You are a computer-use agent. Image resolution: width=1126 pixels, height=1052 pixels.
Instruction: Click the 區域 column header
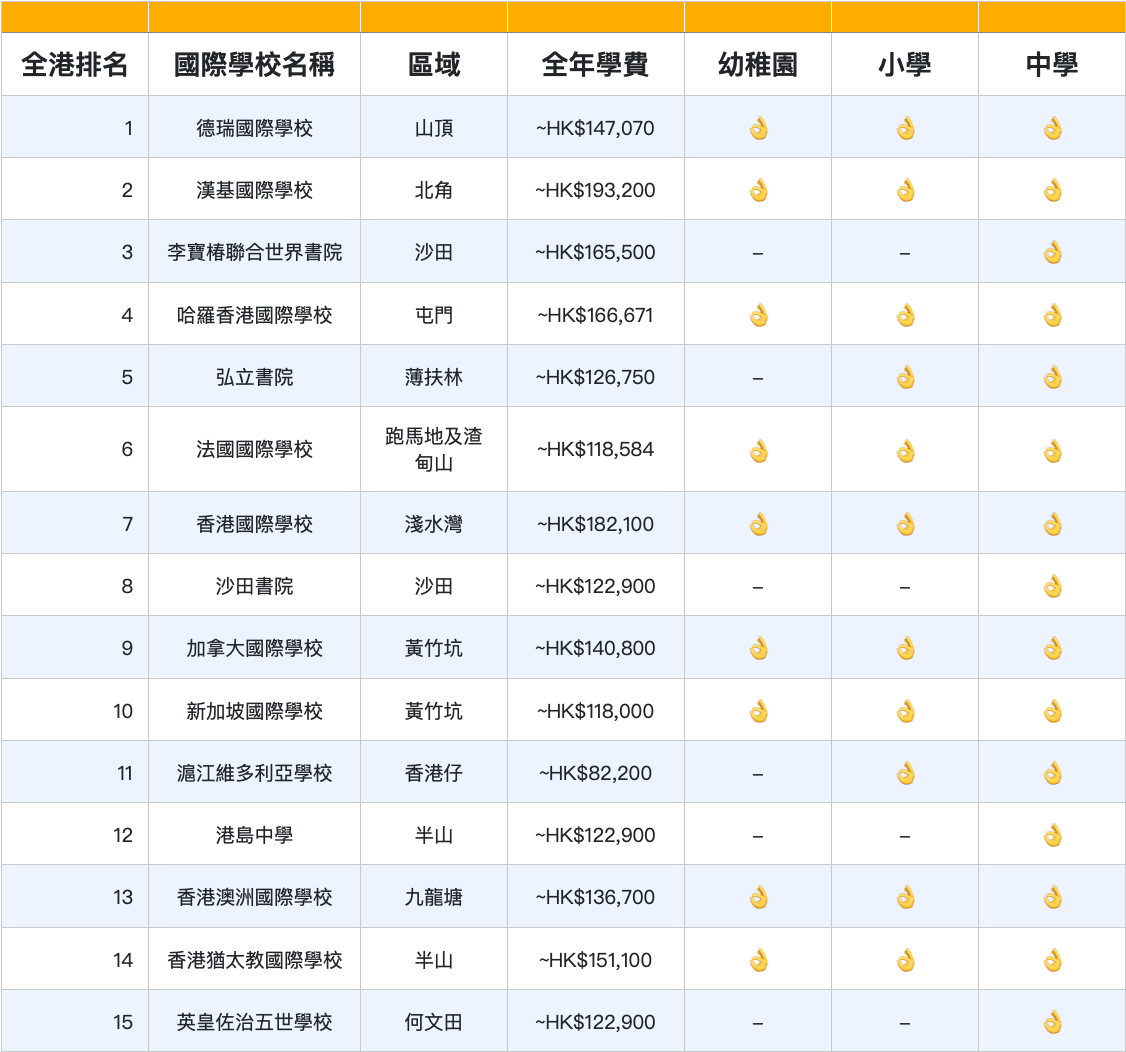[434, 65]
